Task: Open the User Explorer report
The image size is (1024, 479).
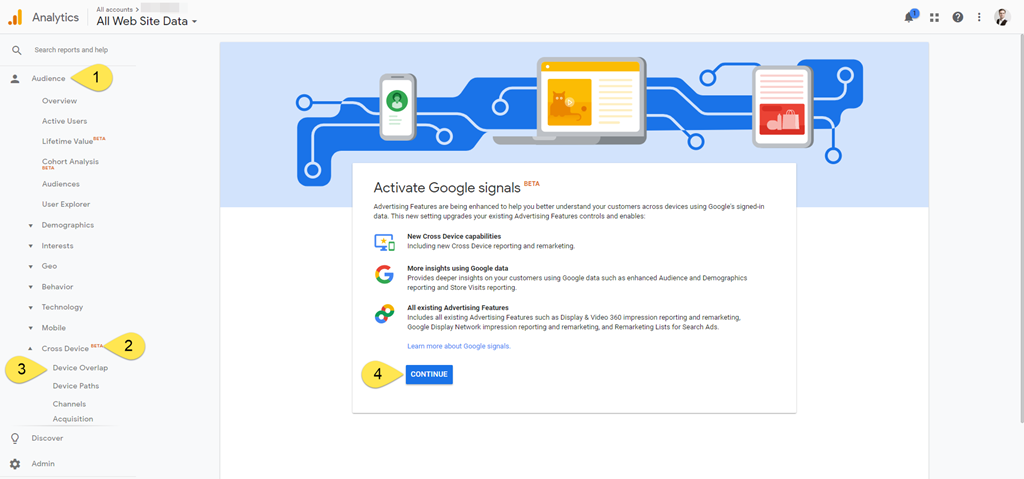Action: tap(66, 205)
